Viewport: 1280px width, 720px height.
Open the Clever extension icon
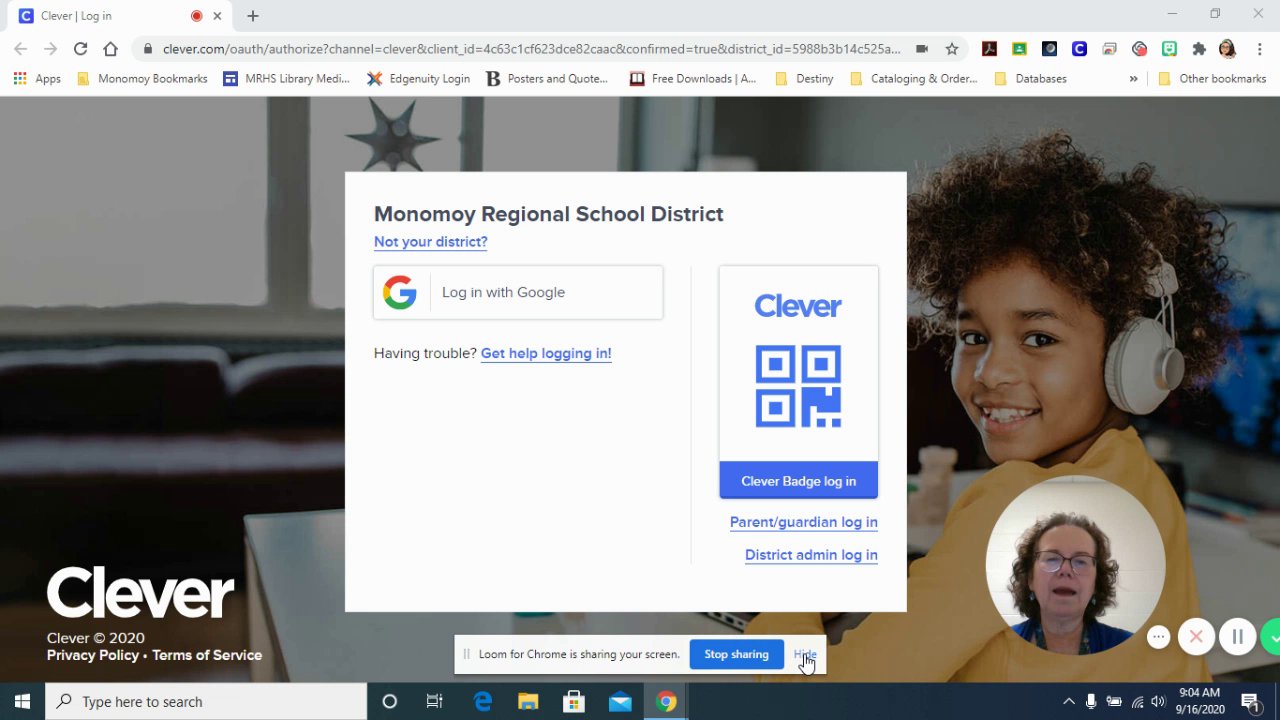click(1079, 49)
